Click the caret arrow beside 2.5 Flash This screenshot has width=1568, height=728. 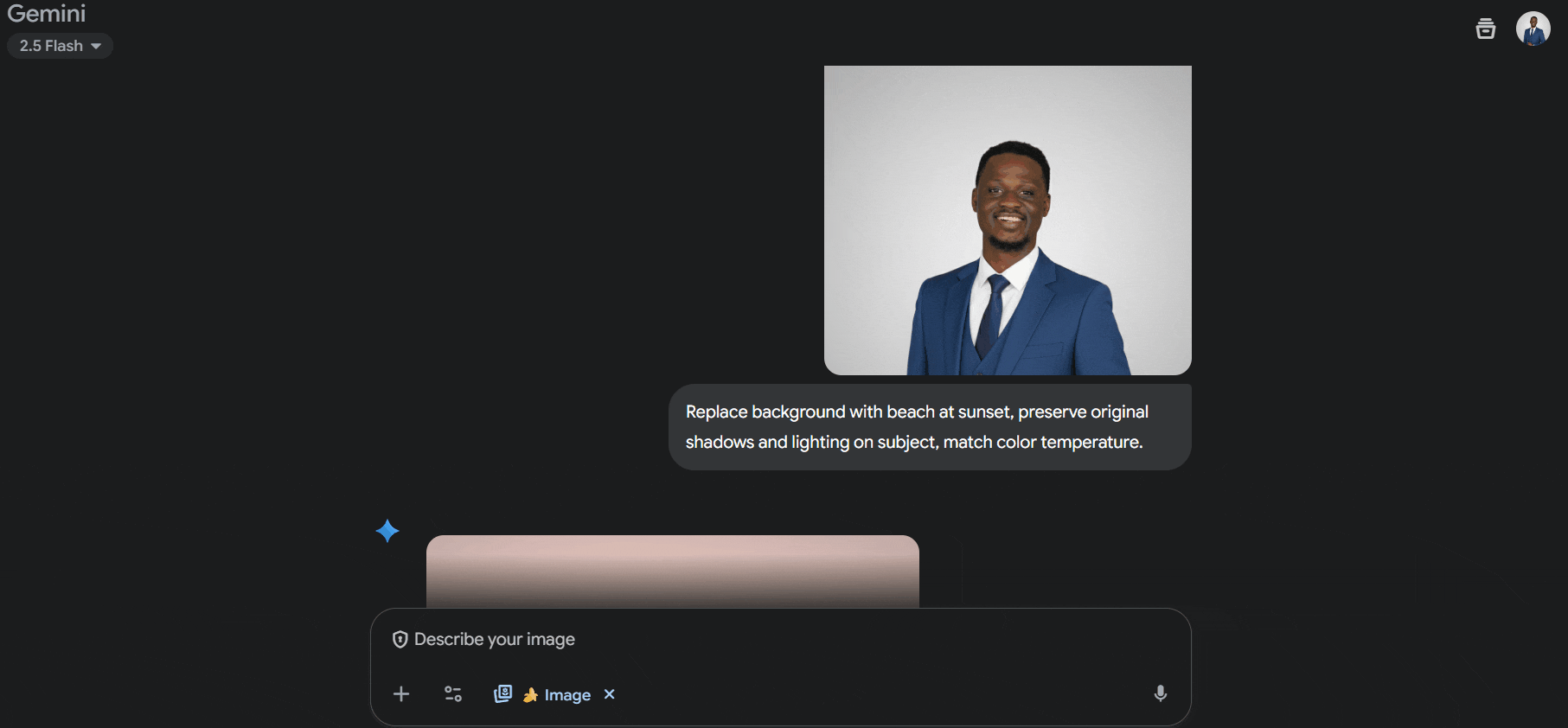(96, 47)
